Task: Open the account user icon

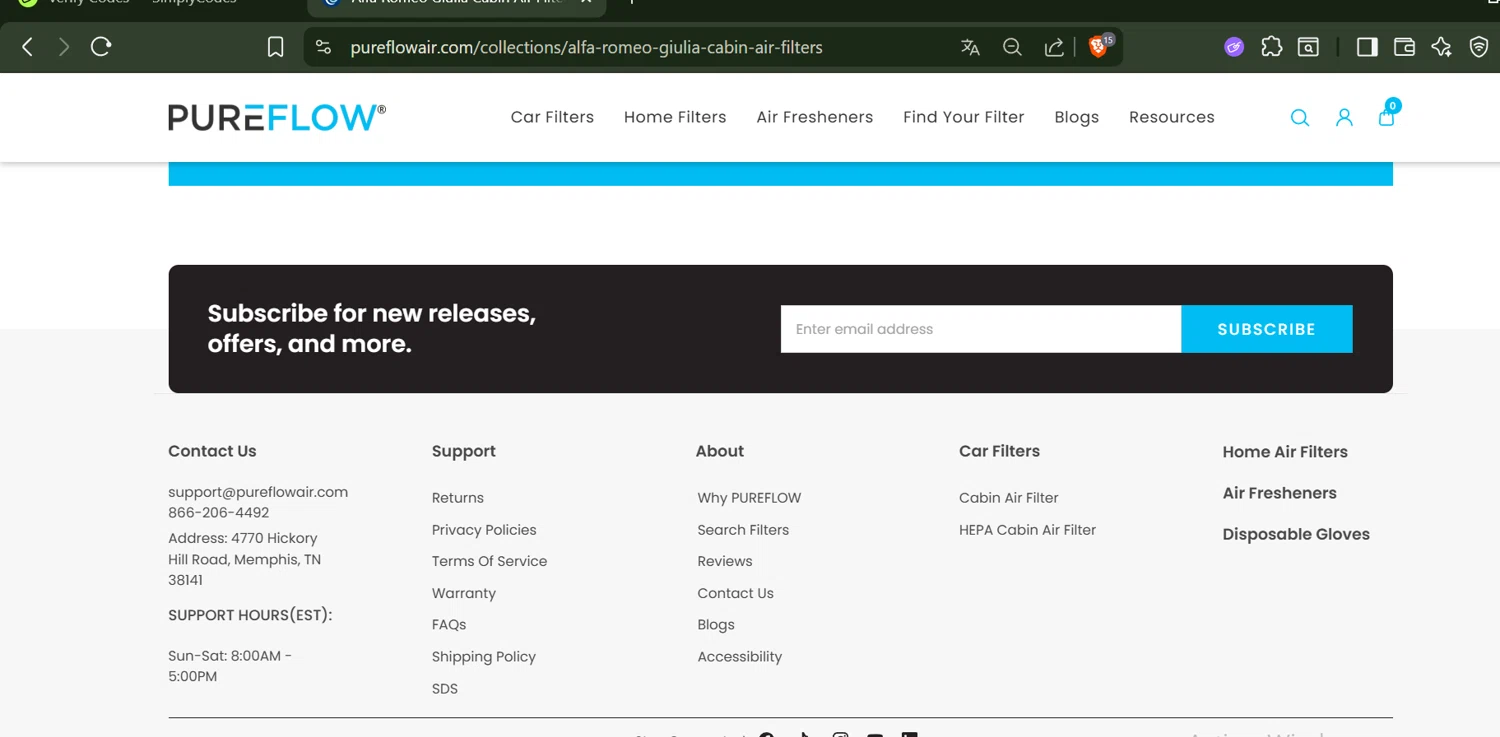Action: [x=1344, y=118]
